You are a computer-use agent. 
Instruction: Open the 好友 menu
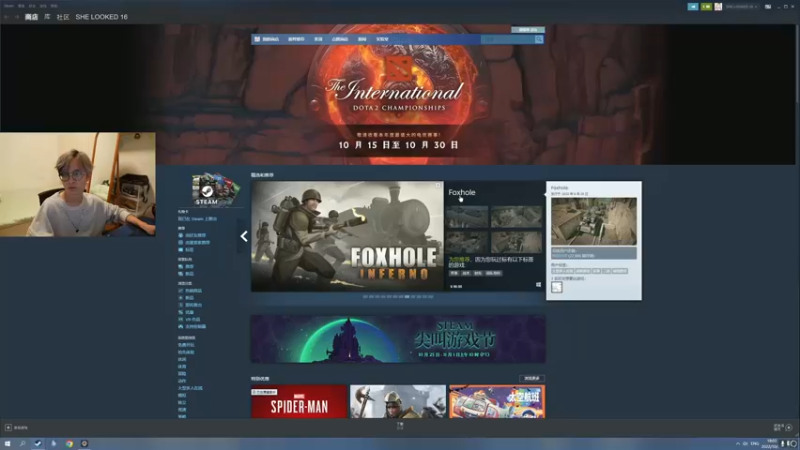32,6
